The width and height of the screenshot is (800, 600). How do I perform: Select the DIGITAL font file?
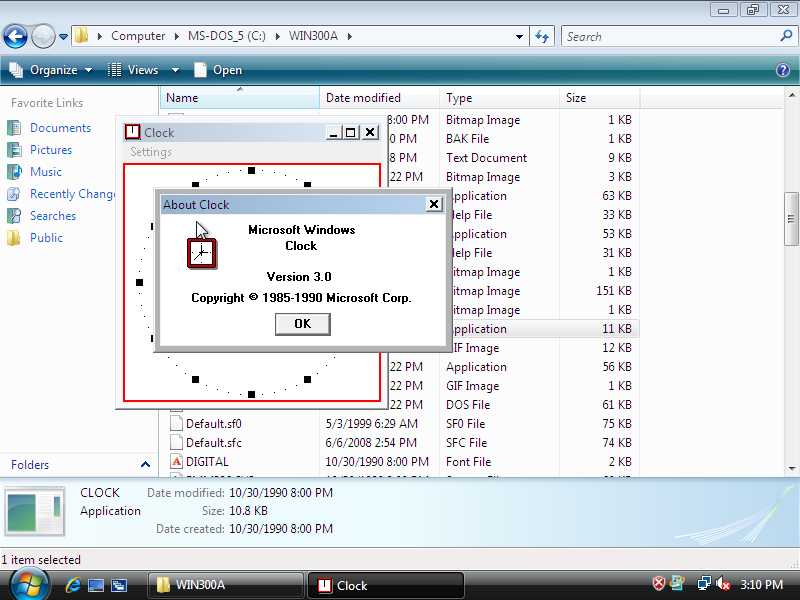[207, 462]
